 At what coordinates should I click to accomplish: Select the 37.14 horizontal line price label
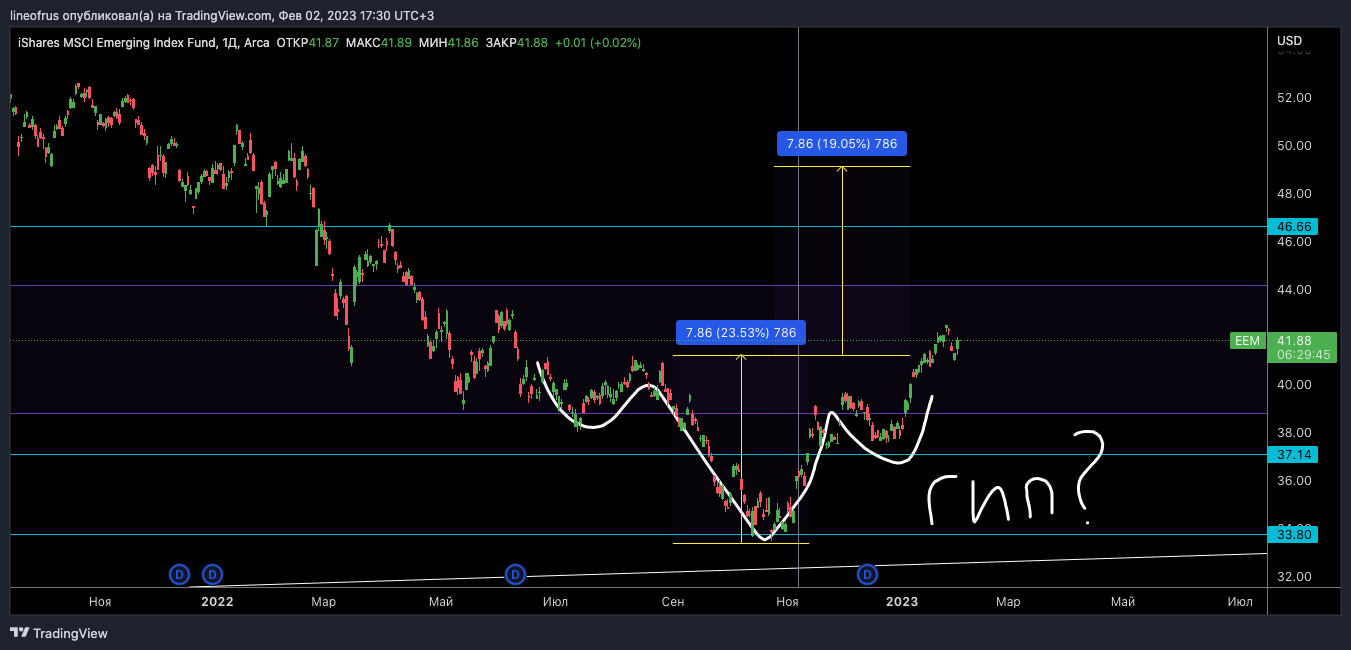(1294, 454)
